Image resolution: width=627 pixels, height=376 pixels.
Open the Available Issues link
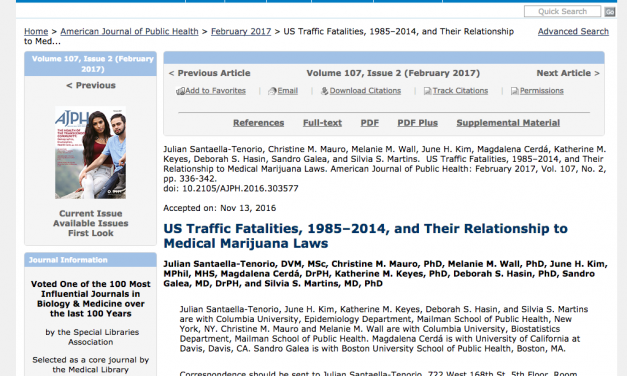91,223
